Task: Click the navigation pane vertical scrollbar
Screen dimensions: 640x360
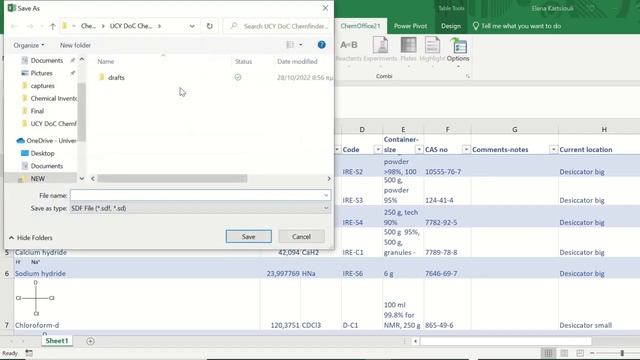Action: tap(82, 112)
